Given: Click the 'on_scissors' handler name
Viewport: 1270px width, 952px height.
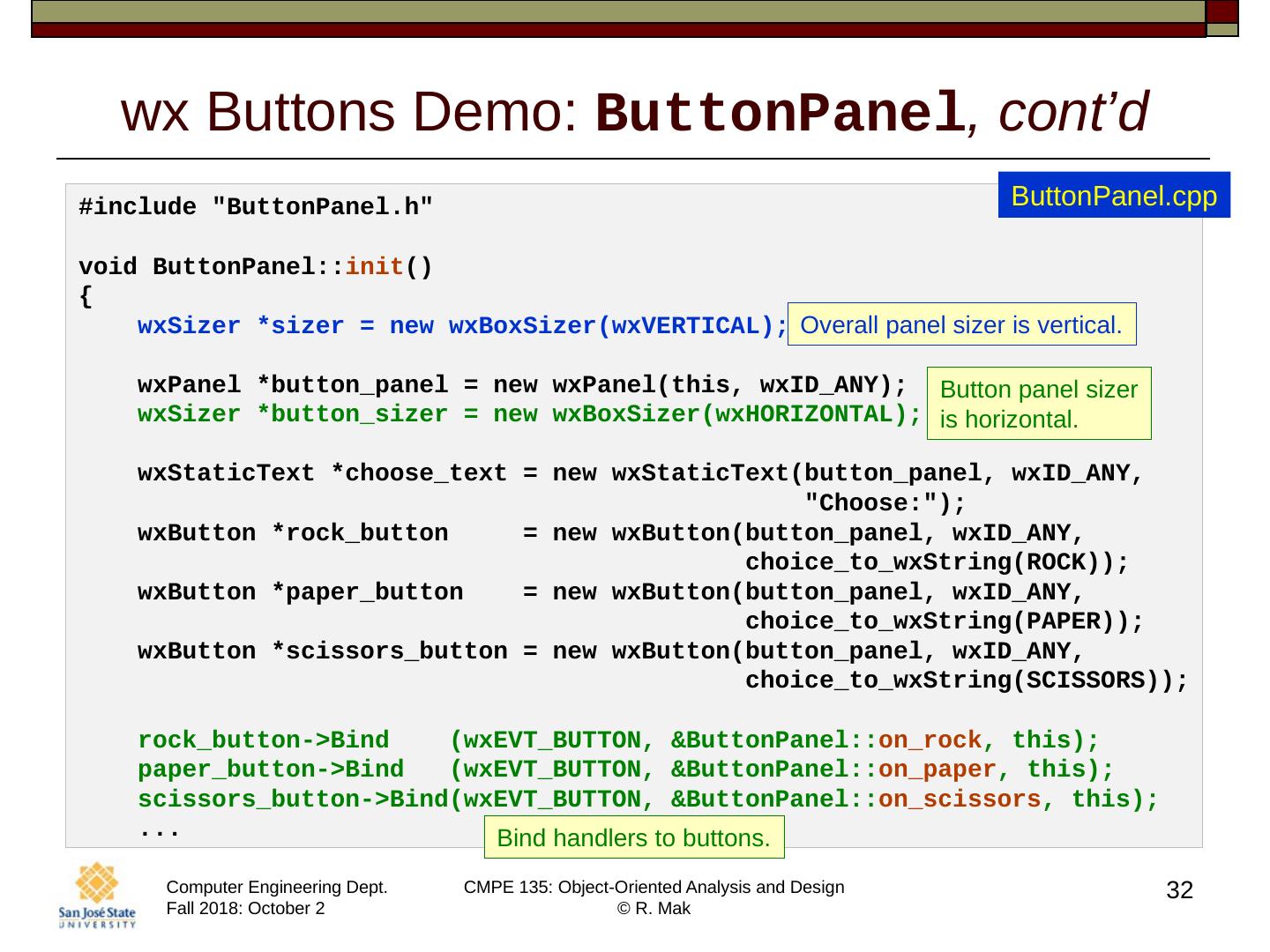Looking at the screenshot, I should click(960, 800).
